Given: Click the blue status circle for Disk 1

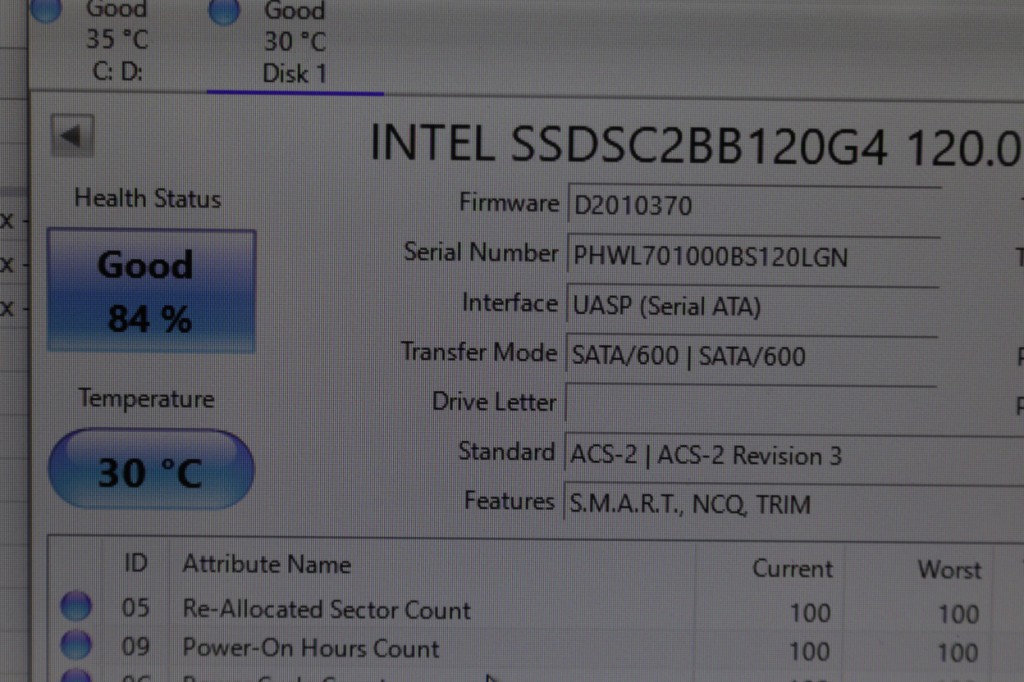Looking at the screenshot, I should pyautogui.click(x=225, y=11).
